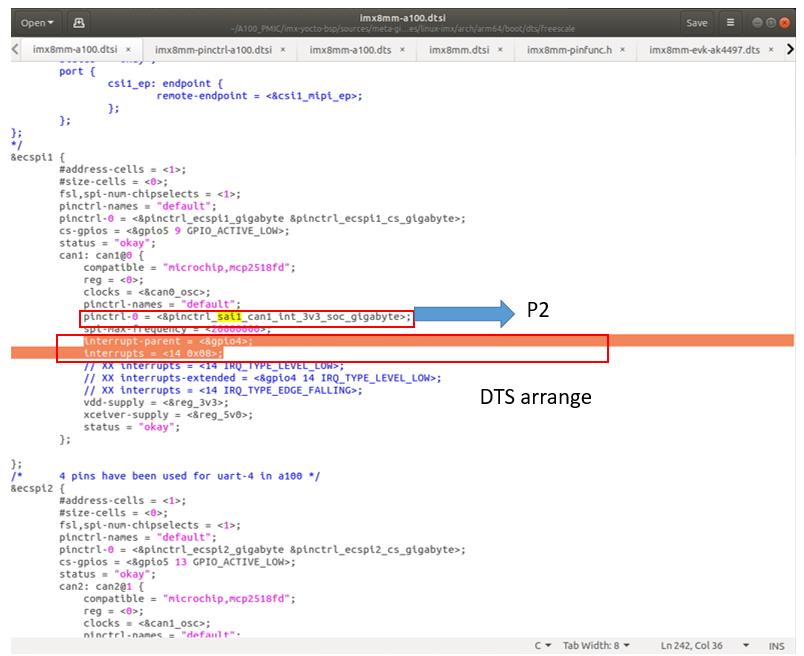Click the interrupts = <14 0x08>; line
Screen dimensions: 804x656
(x=153, y=353)
